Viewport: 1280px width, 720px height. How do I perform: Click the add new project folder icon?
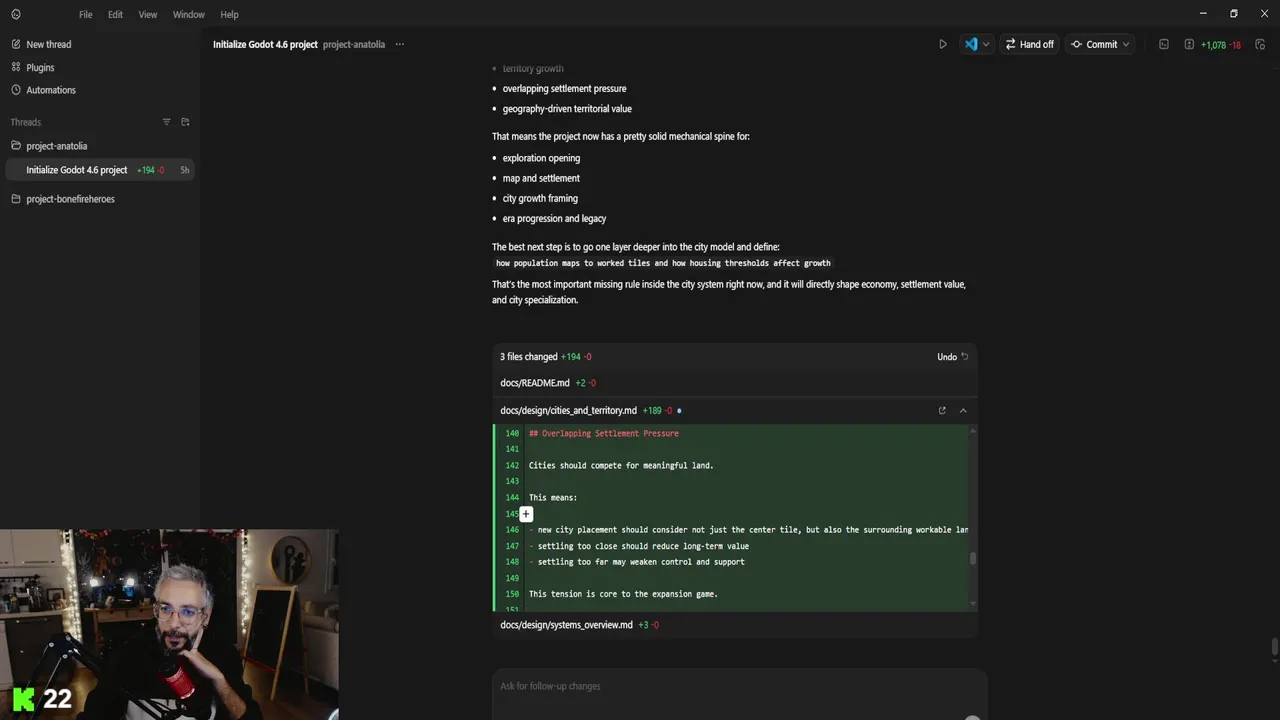(185, 122)
